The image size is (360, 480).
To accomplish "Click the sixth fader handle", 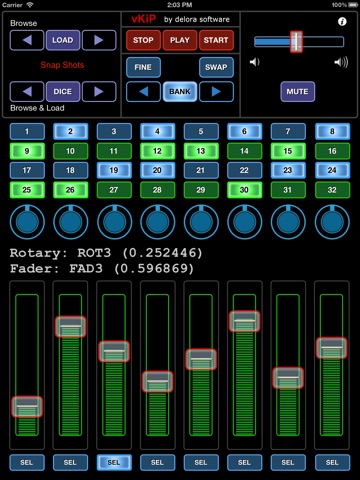I will [244, 321].
